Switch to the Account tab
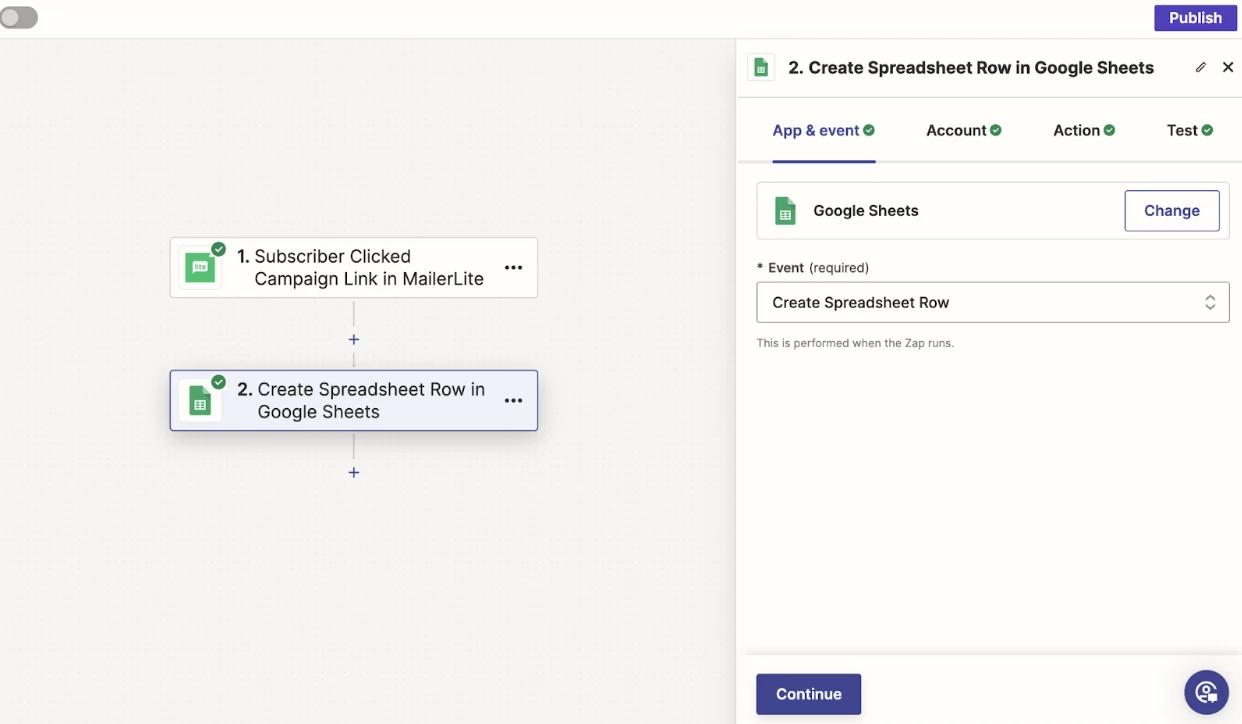Image resolution: width=1242 pixels, height=724 pixels. click(x=963, y=131)
